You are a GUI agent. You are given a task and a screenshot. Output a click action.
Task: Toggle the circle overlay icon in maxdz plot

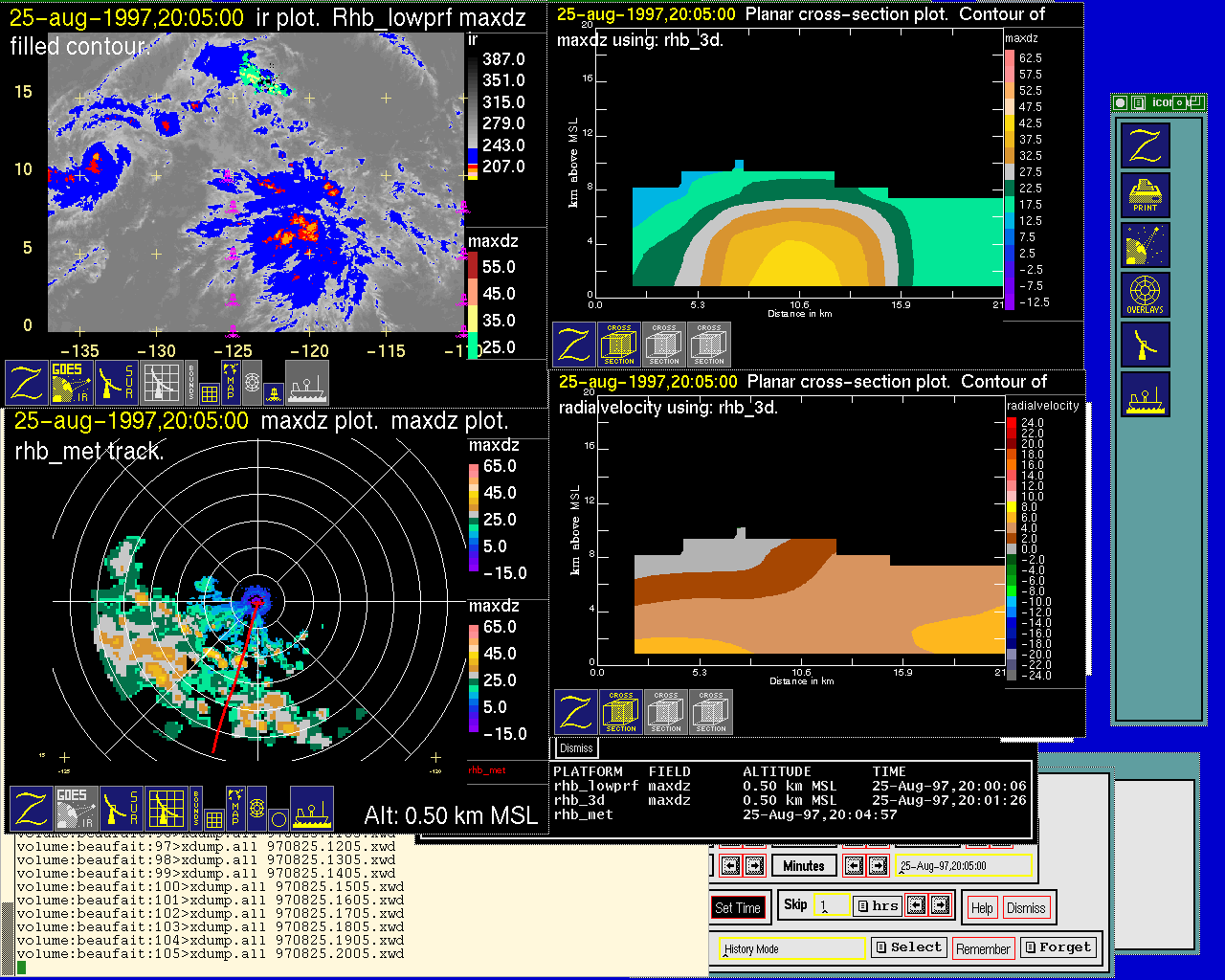pyautogui.click(x=278, y=819)
